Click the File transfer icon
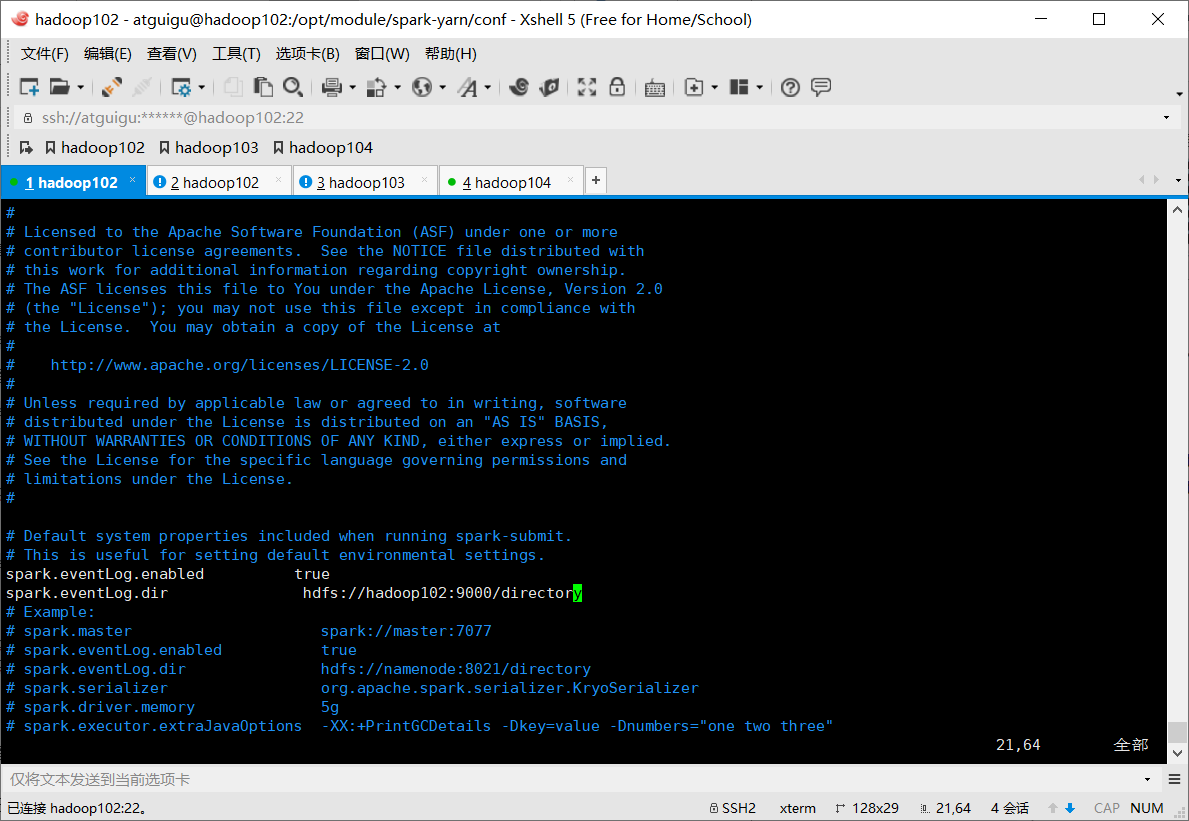Viewport: 1189px width, 821px height. [x=376, y=87]
